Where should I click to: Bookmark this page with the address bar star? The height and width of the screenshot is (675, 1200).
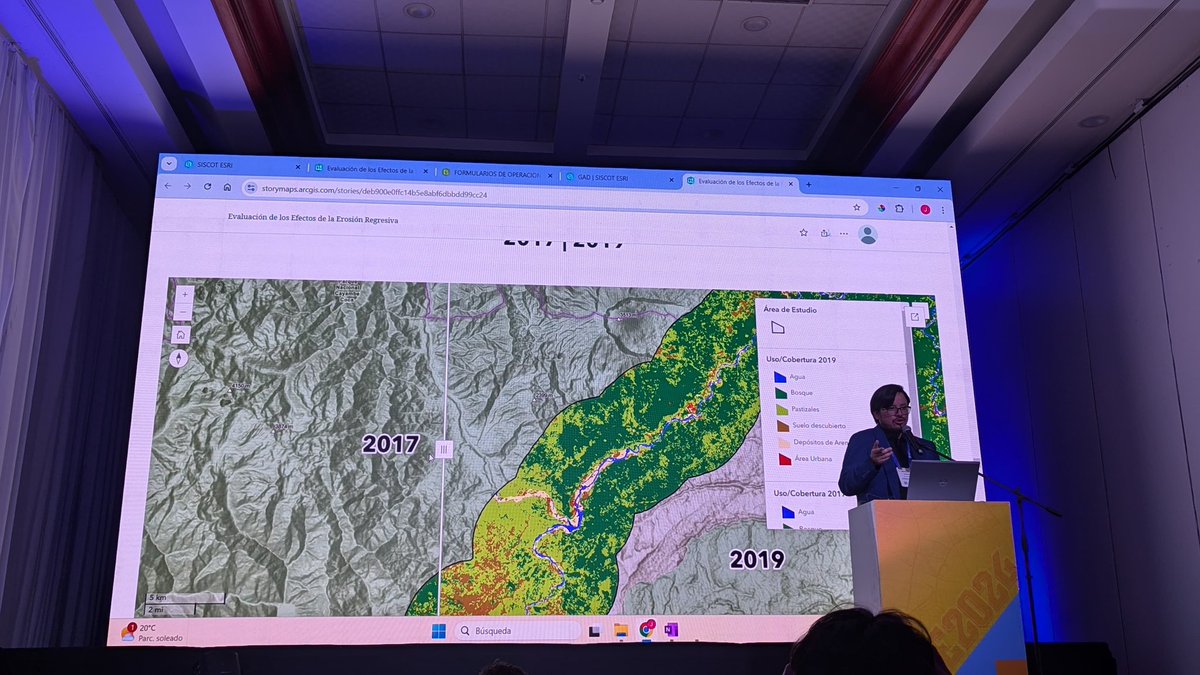[857, 207]
